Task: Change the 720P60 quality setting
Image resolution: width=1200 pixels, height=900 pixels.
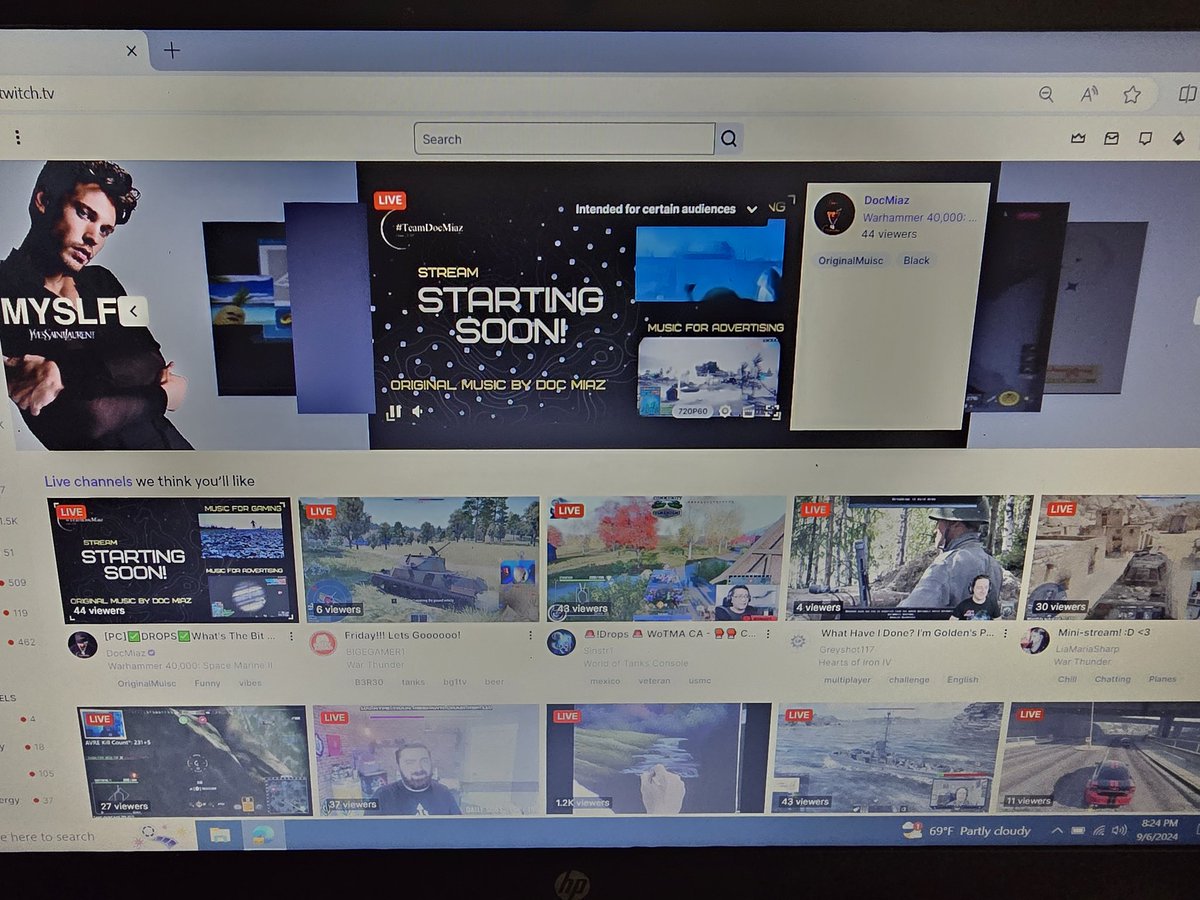Action: [691, 411]
